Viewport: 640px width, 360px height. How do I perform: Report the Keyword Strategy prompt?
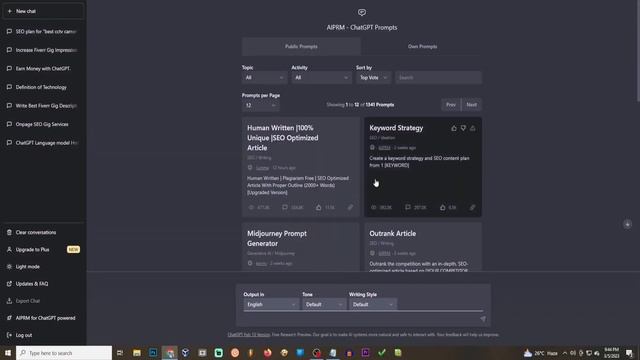click(473, 128)
